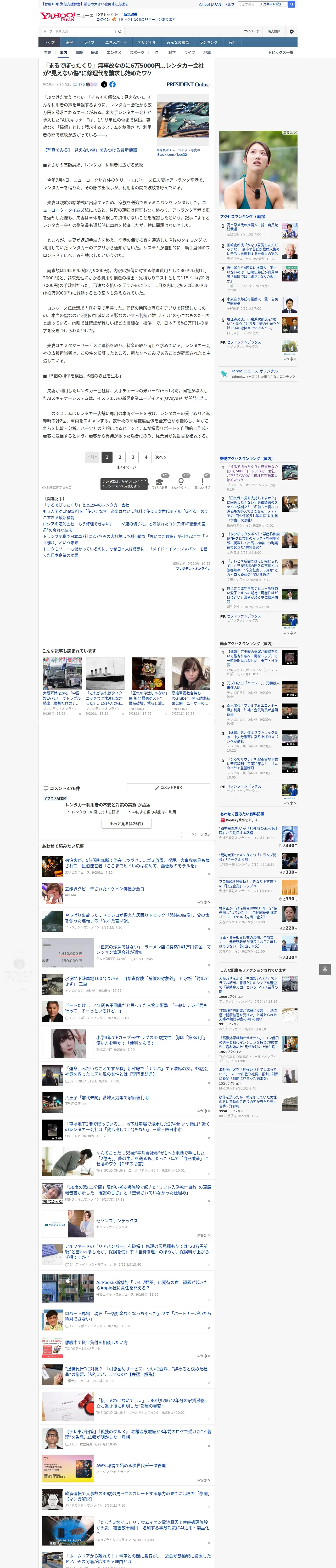The image size is (336, 1568).
Task: Select the トップ tab
Action: pos(49,43)
